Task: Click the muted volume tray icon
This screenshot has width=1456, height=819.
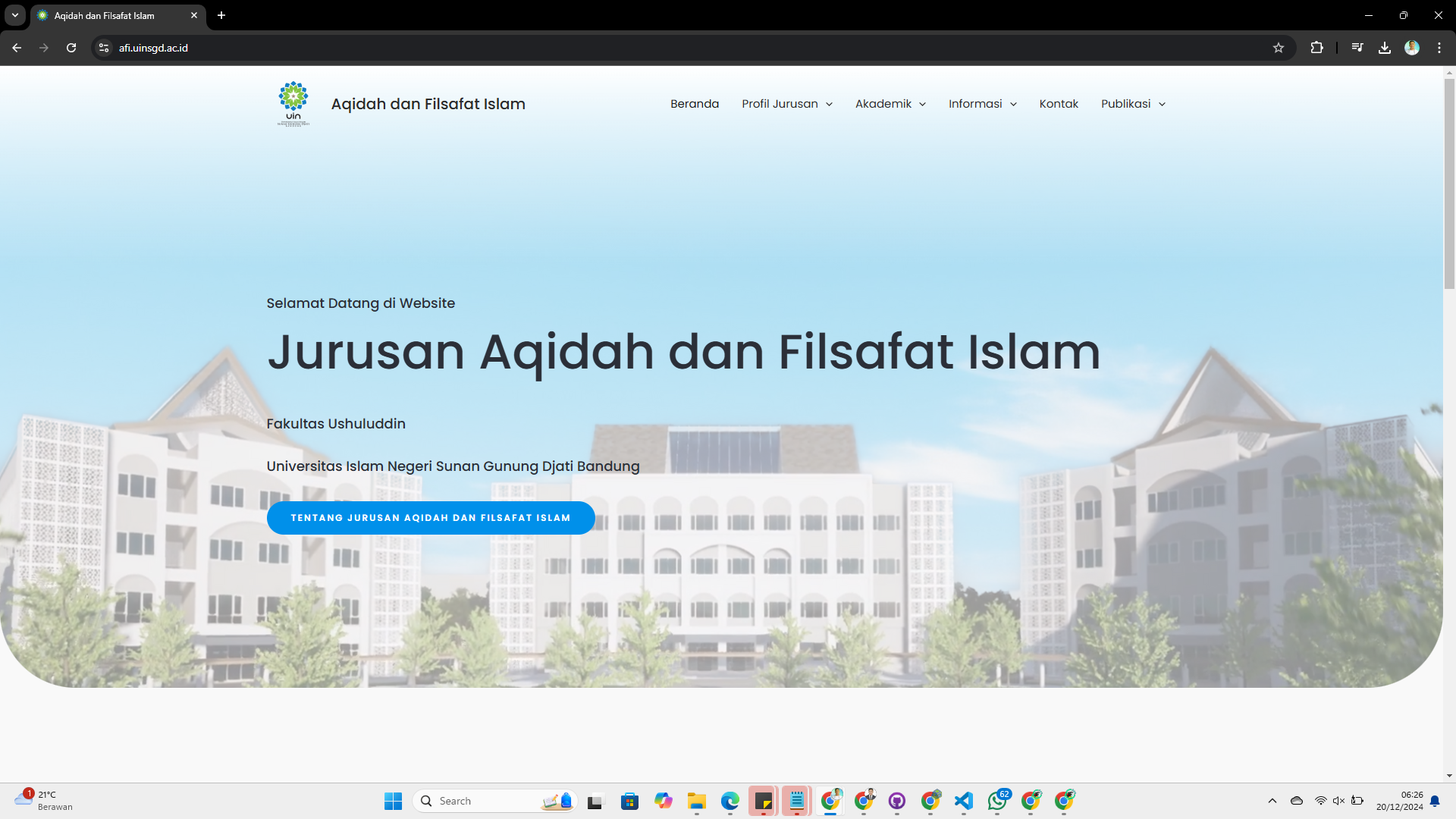Action: click(x=1339, y=801)
